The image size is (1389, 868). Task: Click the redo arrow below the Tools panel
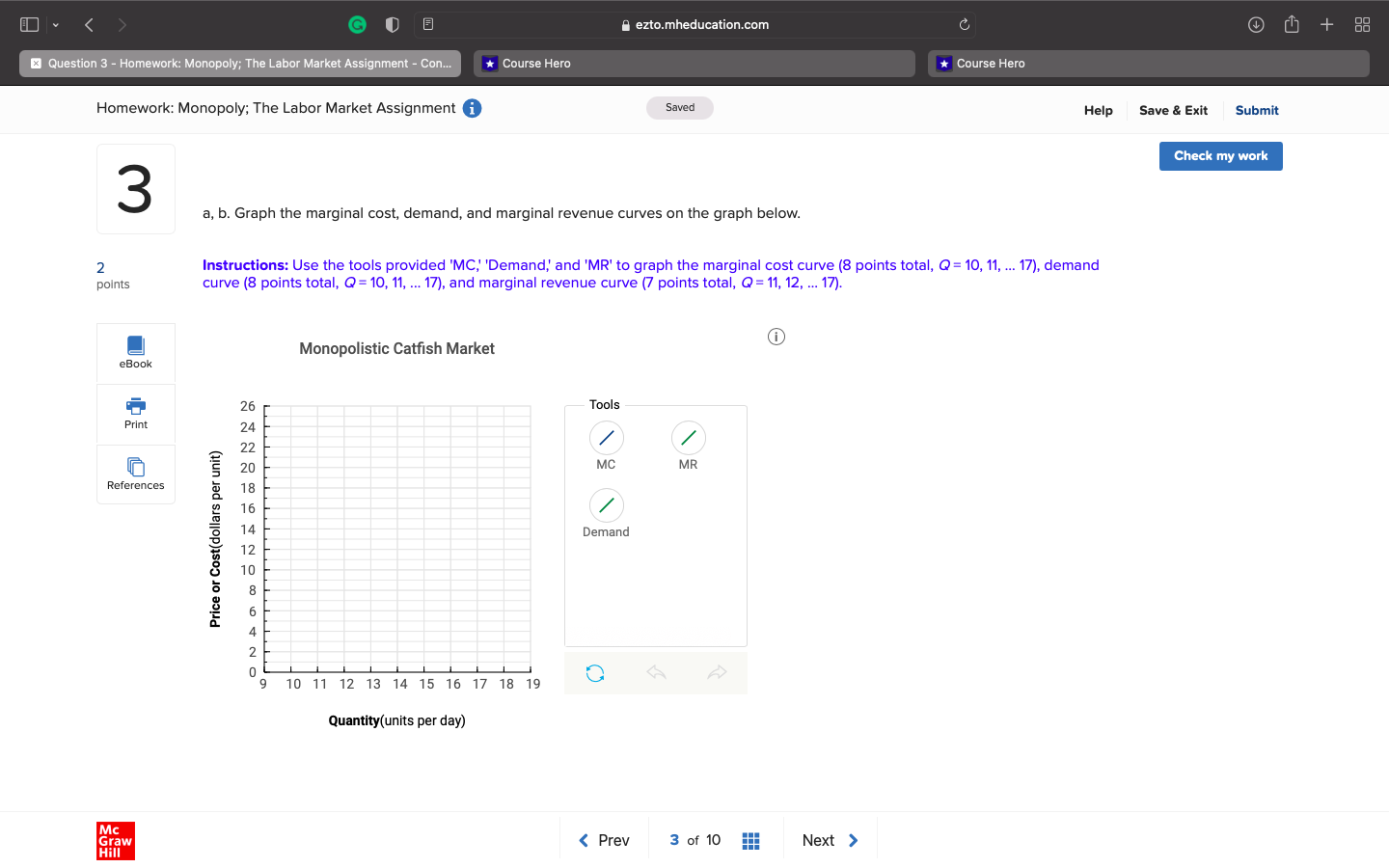pyautogui.click(x=717, y=672)
